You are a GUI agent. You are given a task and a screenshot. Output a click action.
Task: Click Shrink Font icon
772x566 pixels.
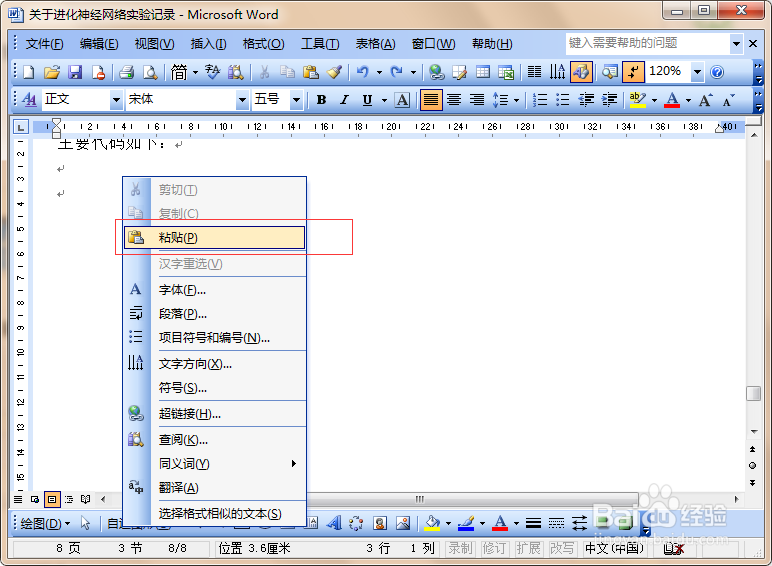[728, 100]
